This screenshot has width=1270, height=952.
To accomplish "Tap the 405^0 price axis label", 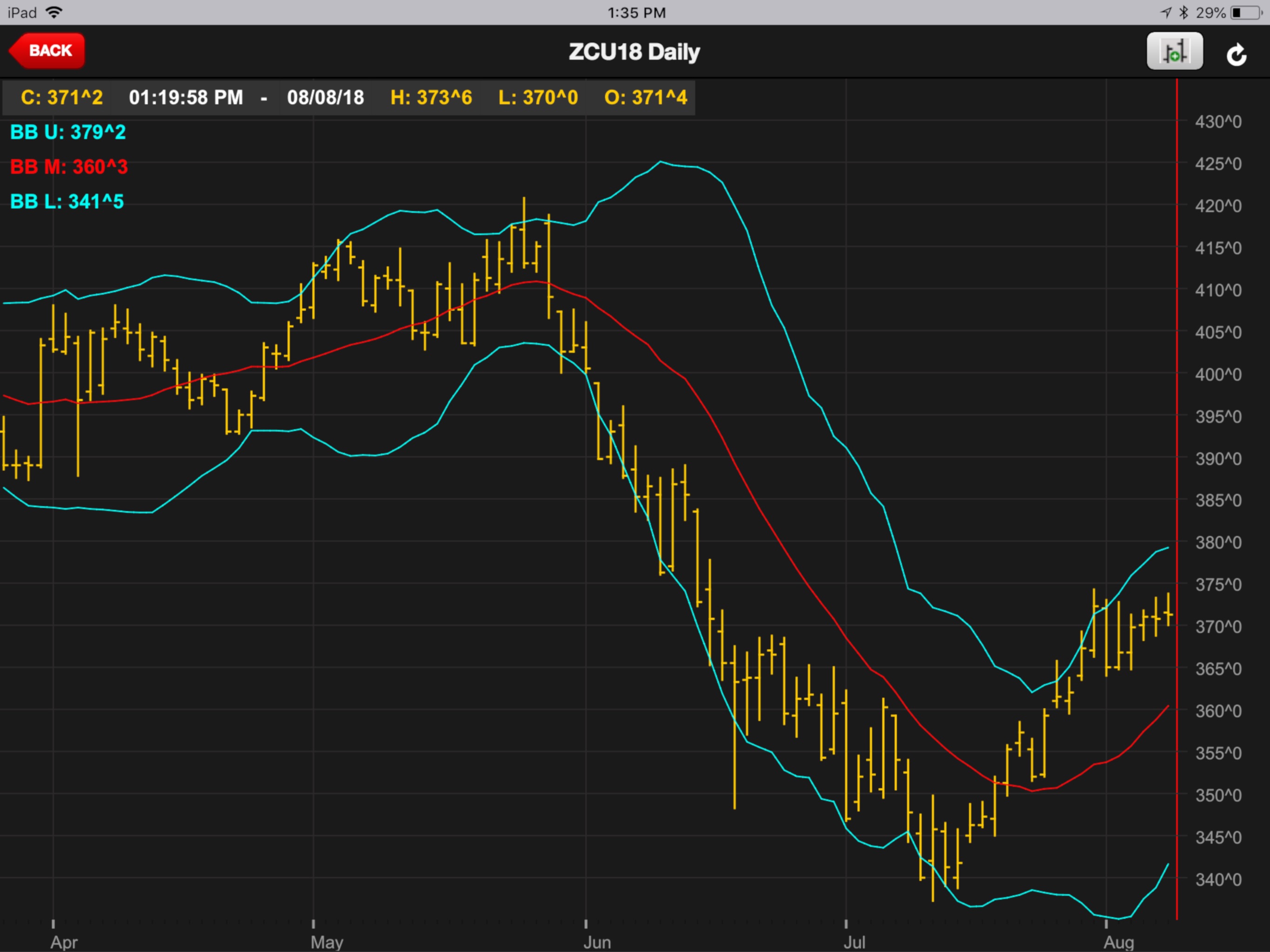I will click(x=1218, y=332).
